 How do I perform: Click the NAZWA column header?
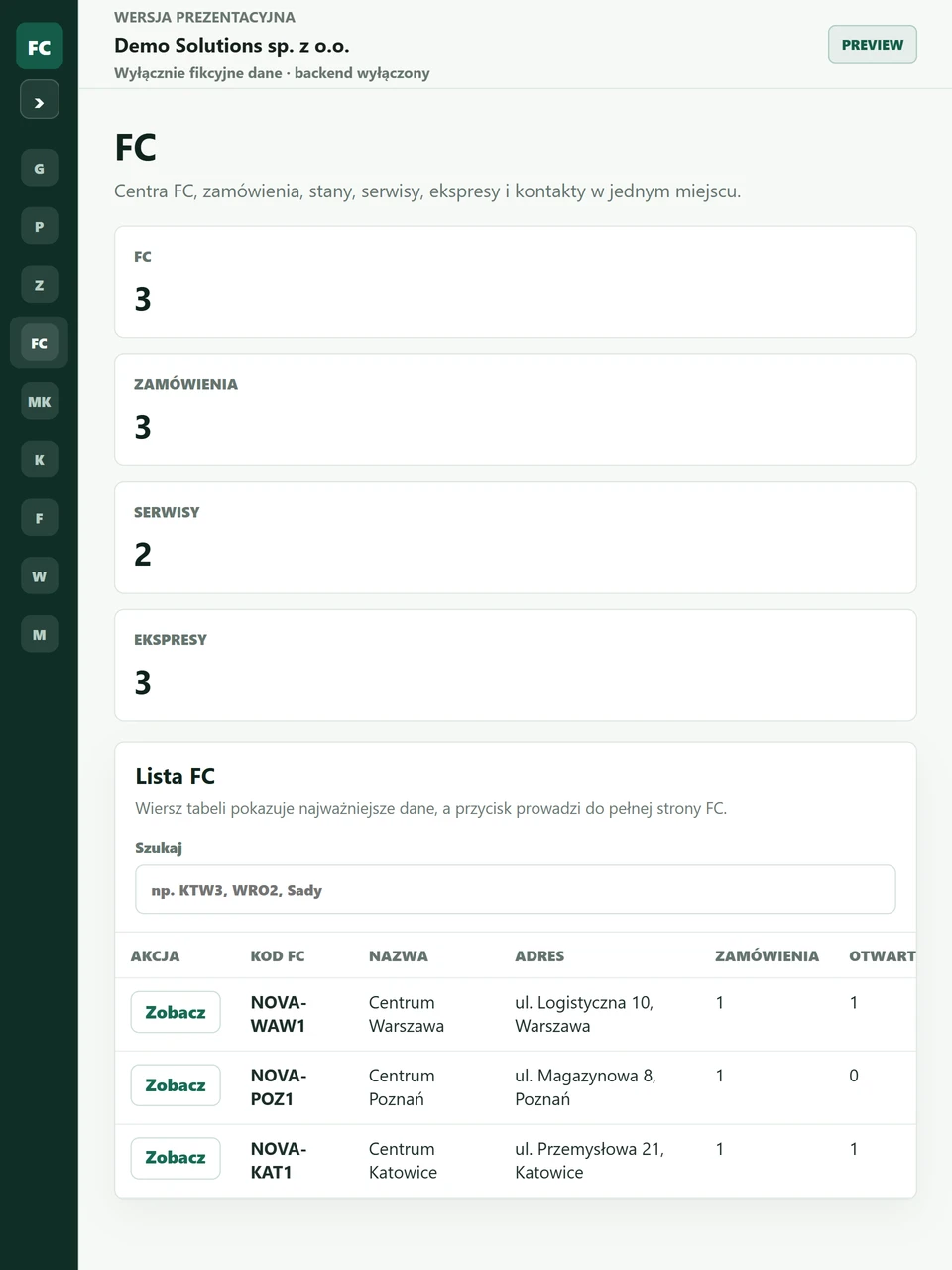tap(399, 956)
